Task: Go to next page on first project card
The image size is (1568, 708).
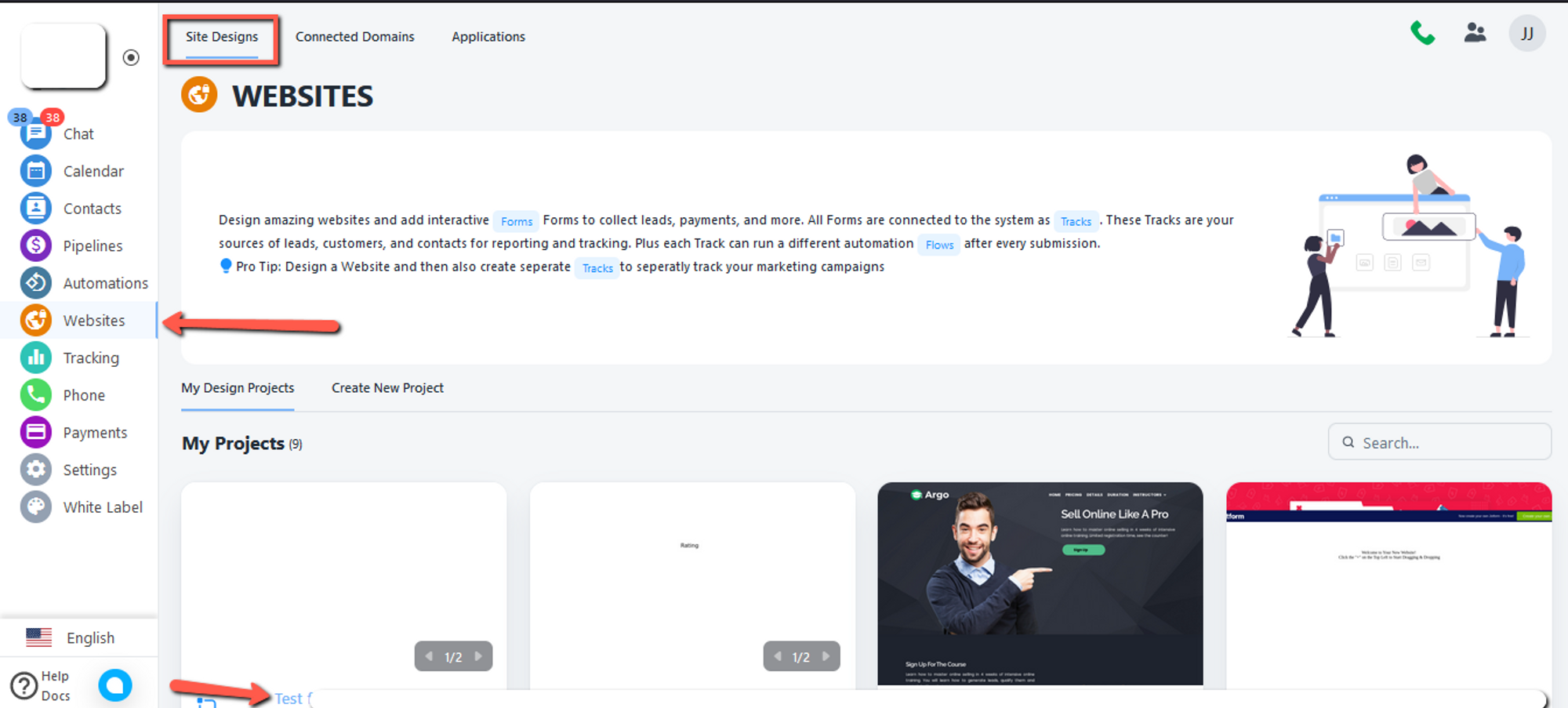Action: (478, 656)
